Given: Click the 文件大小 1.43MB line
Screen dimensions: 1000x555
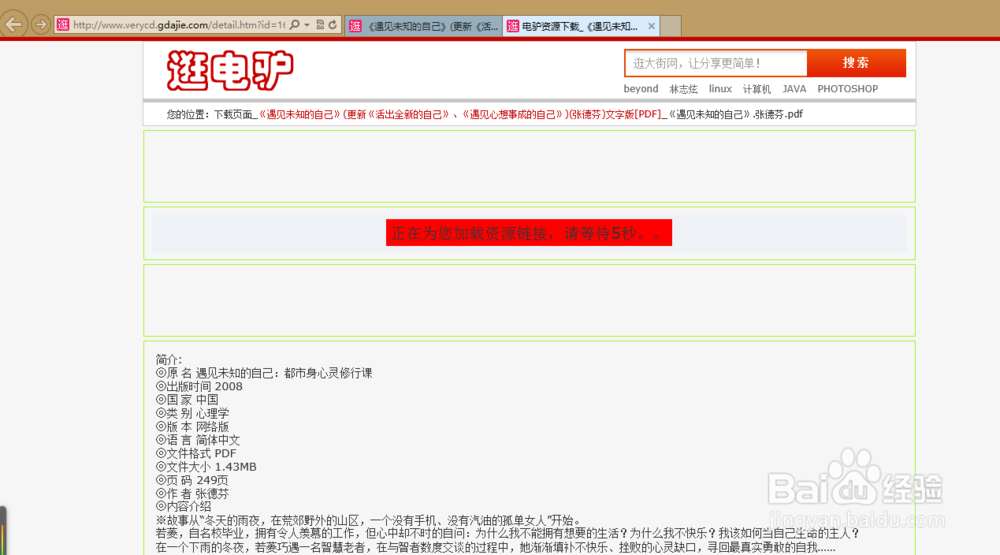Looking at the screenshot, I should pos(206,467).
